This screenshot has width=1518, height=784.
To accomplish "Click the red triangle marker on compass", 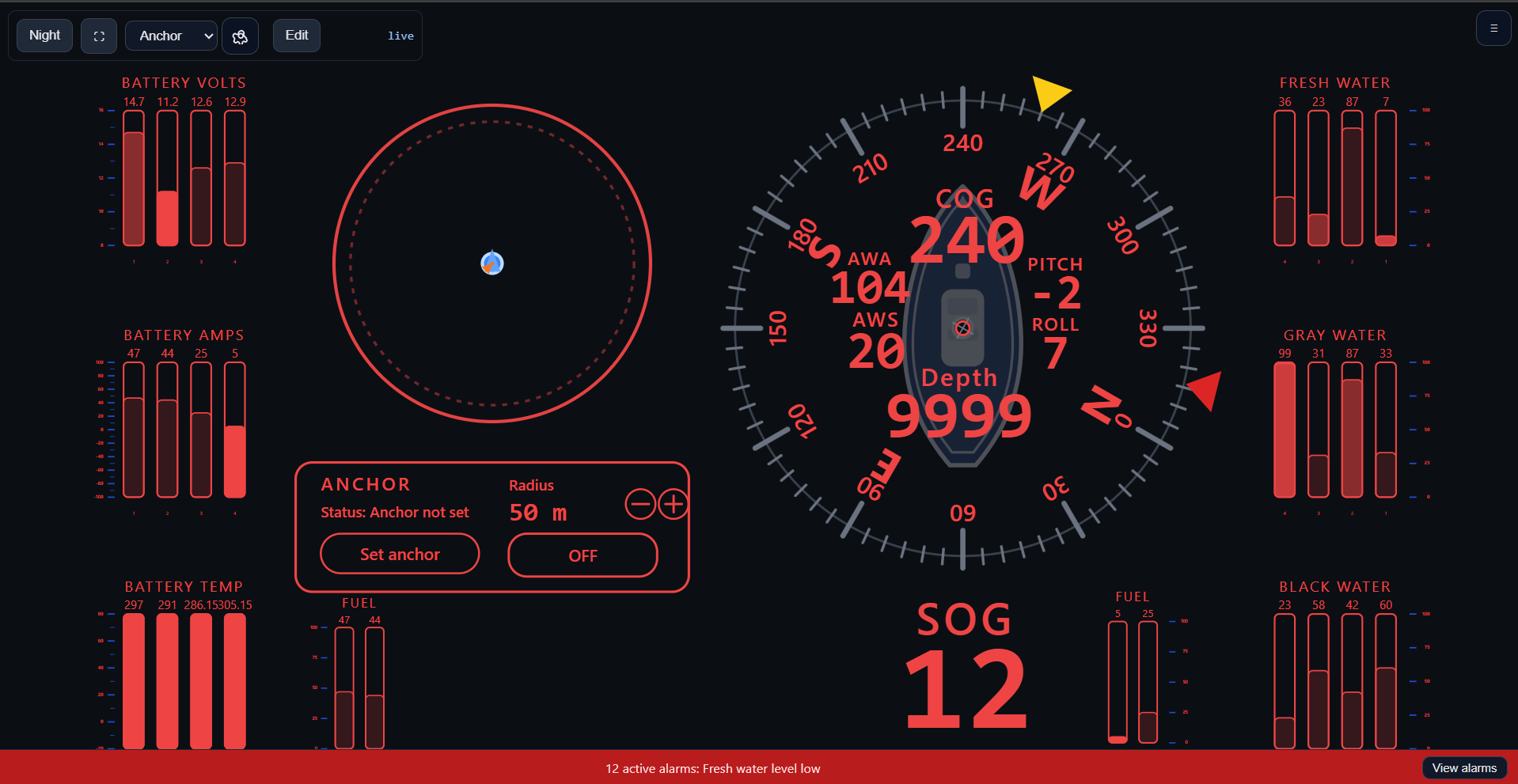I will (x=1206, y=389).
